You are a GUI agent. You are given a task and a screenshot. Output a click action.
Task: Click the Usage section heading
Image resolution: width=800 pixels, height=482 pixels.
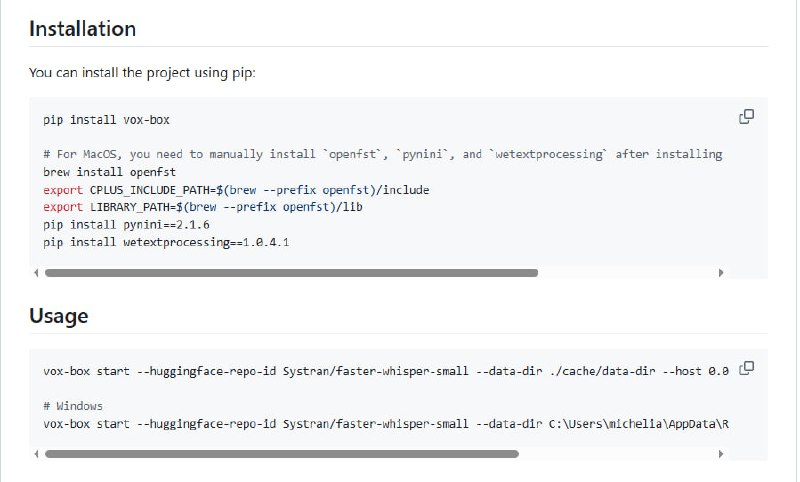tap(58, 316)
